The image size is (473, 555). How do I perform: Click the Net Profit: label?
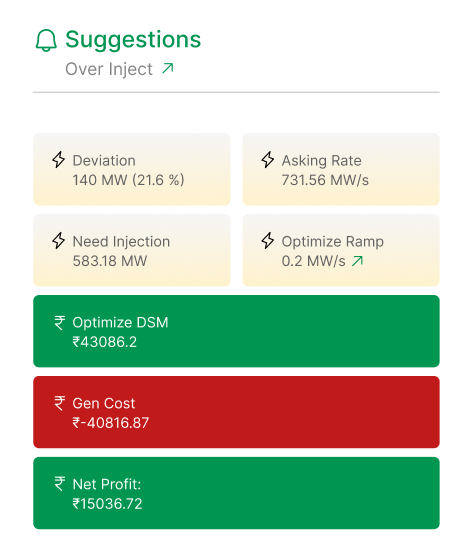click(107, 484)
